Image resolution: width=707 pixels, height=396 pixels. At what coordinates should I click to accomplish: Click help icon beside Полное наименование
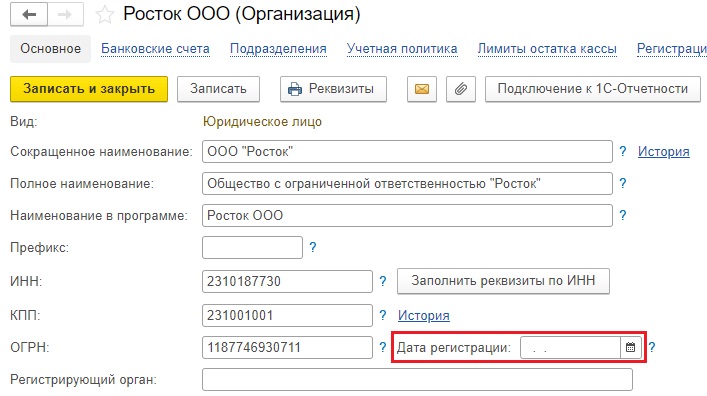(623, 183)
